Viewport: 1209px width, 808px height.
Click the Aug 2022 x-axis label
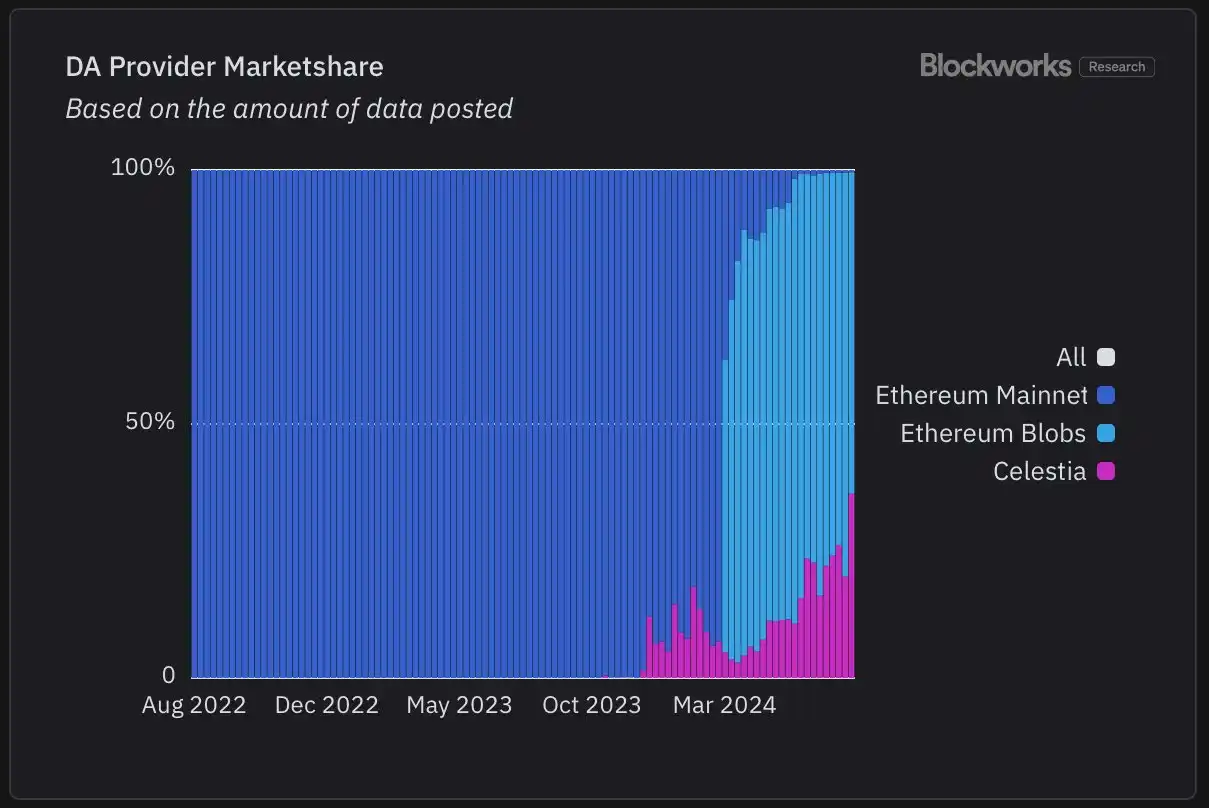point(194,705)
